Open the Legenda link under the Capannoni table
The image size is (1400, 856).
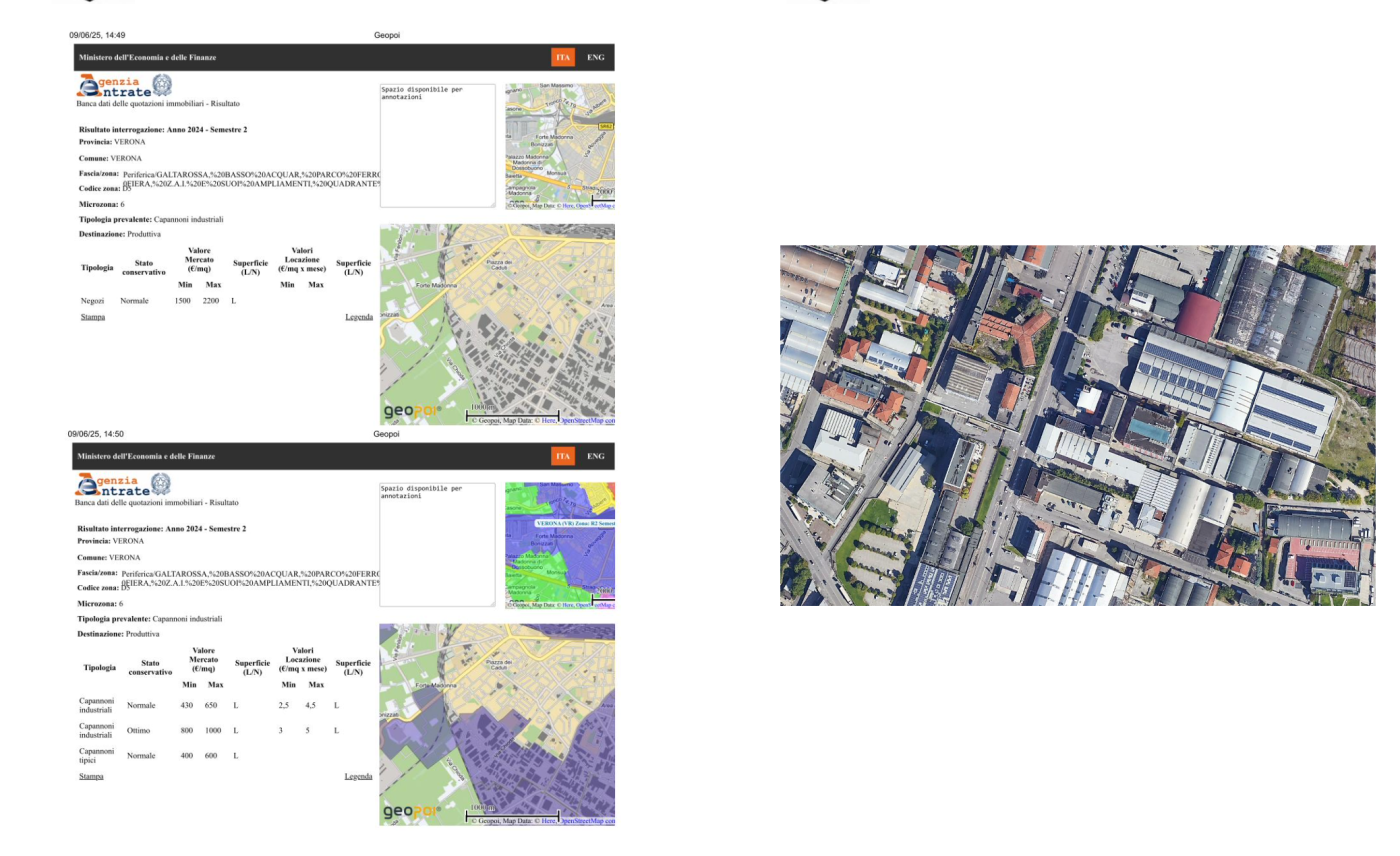tap(359, 776)
